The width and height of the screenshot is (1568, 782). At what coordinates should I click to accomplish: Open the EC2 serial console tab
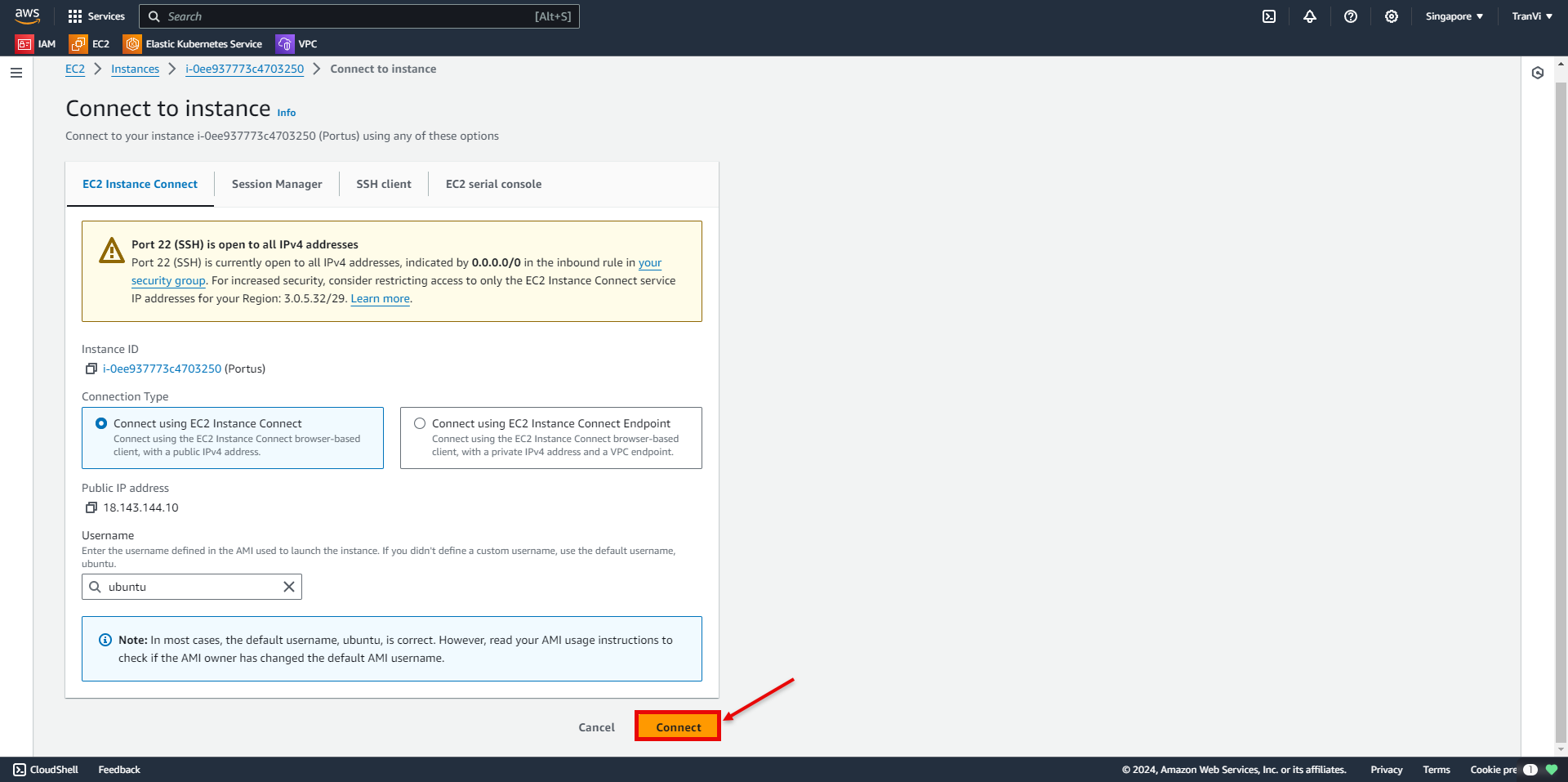coord(493,184)
